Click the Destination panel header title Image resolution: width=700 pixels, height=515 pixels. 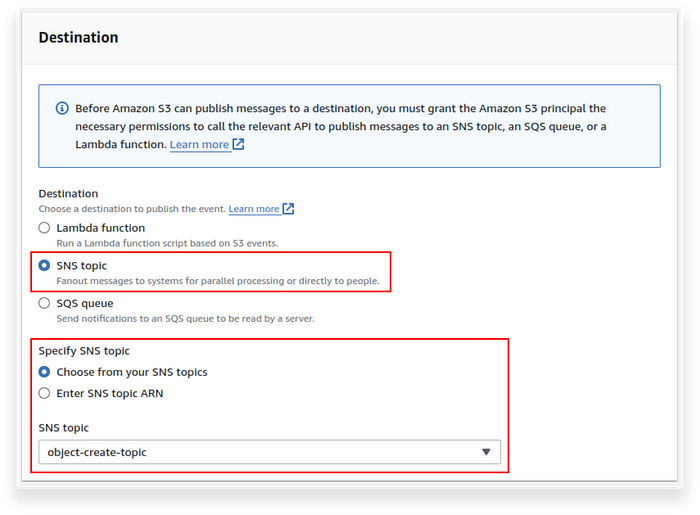[x=79, y=37]
